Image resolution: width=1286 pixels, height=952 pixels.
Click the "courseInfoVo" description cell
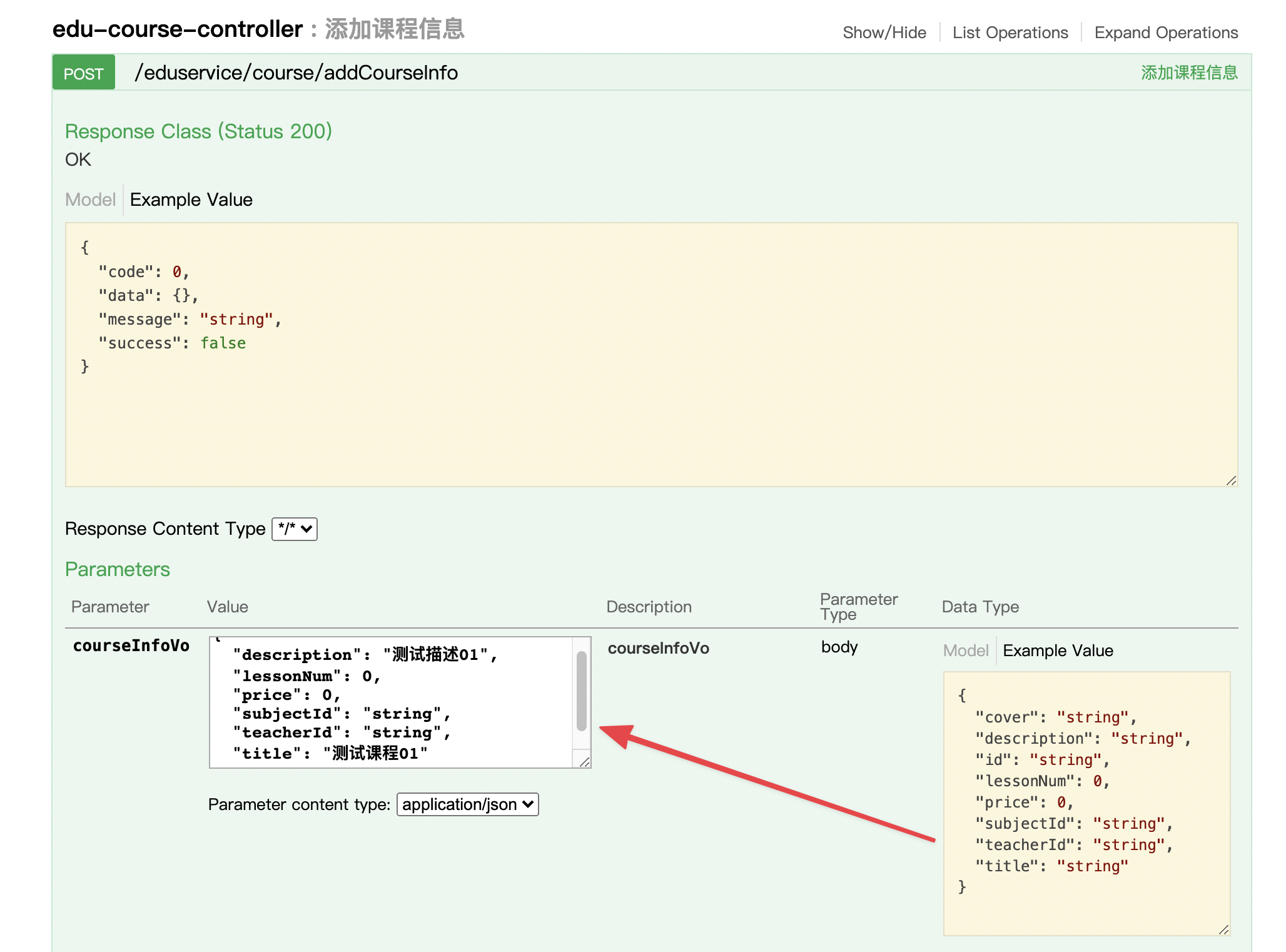[x=659, y=649]
